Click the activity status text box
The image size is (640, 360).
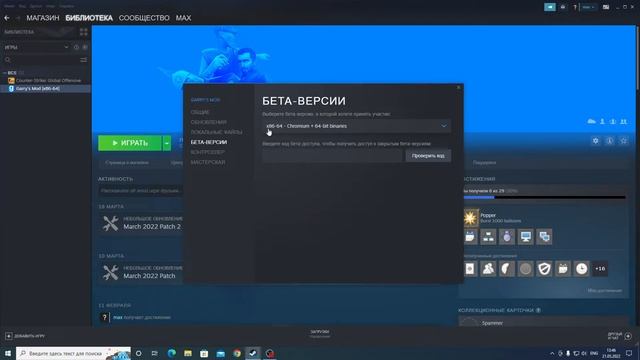[x=140, y=191]
